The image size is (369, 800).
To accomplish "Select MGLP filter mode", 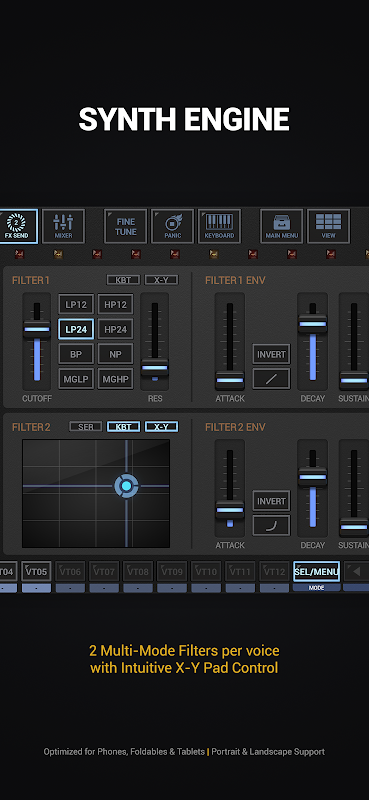I will coord(76,379).
